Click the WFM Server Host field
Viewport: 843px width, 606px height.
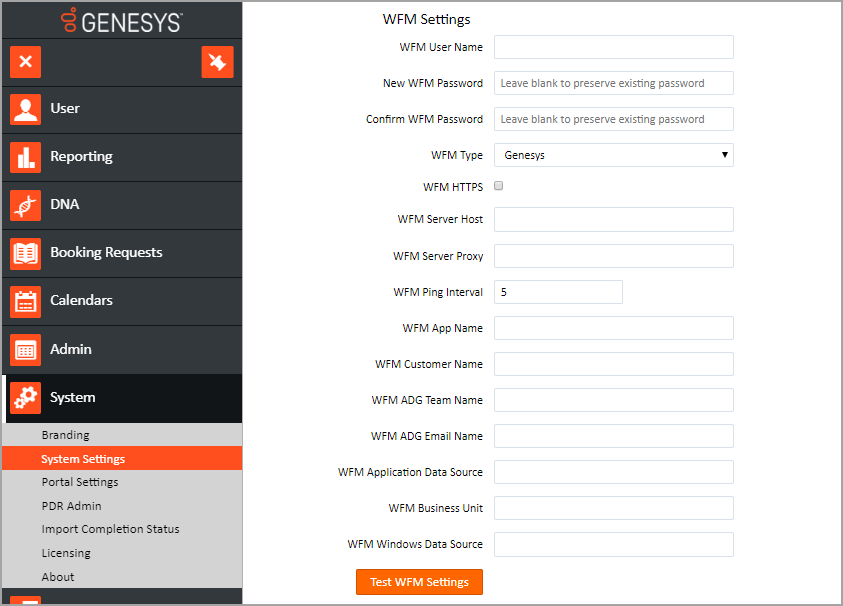[x=613, y=219]
